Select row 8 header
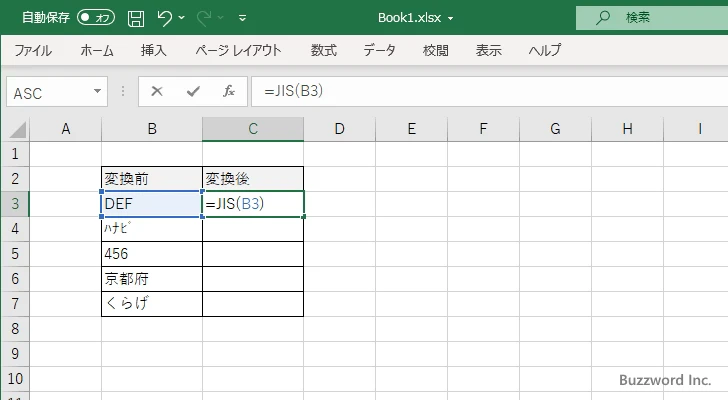 15,329
